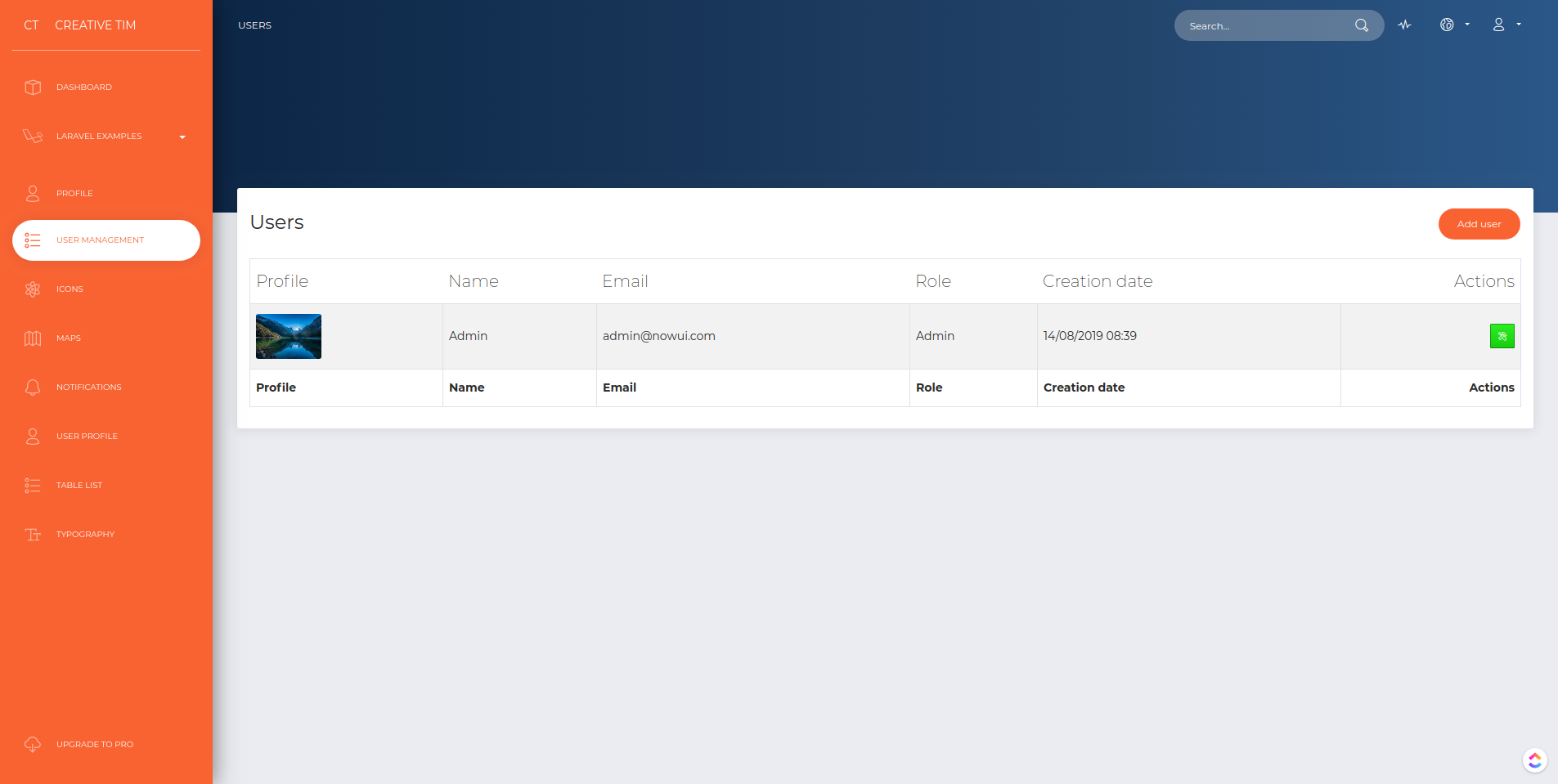Click the Maps icon in sidebar
The image size is (1558, 784).
(x=33, y=338)
